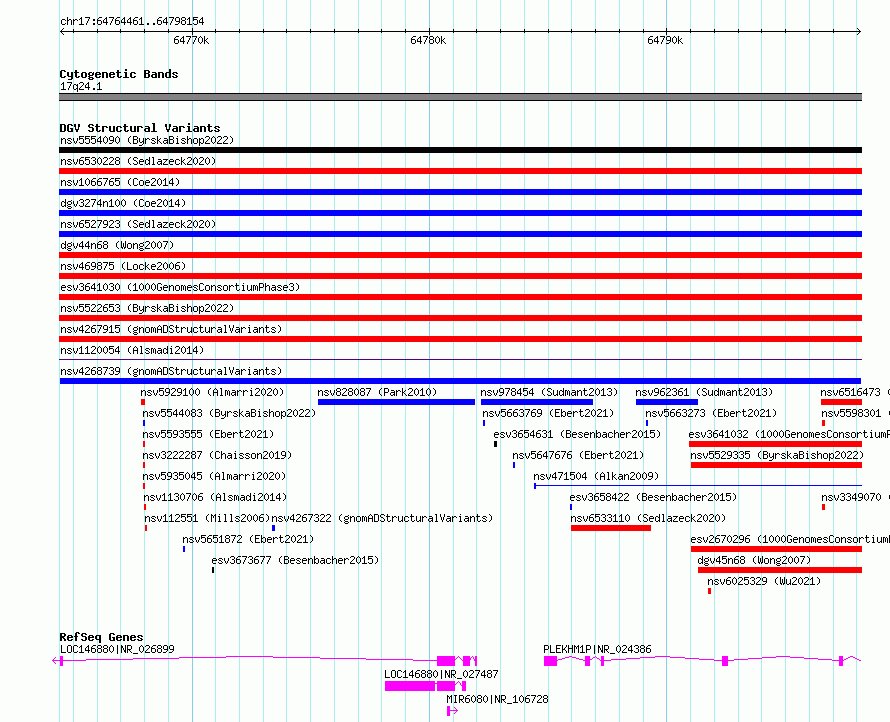
Task: Open dgv45n68 (Wong2007) label
Action: (x=754, y=560)
